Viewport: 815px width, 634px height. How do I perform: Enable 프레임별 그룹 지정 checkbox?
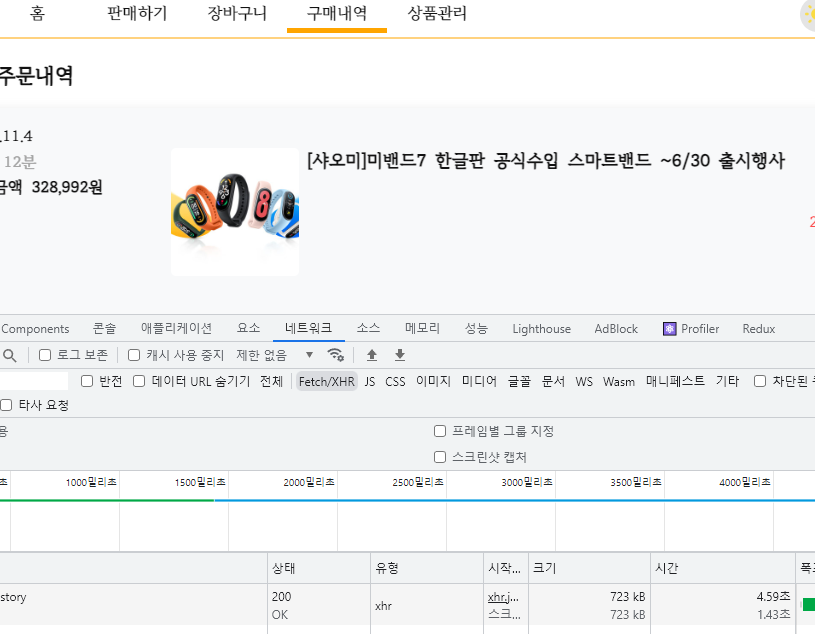[439, 430]
